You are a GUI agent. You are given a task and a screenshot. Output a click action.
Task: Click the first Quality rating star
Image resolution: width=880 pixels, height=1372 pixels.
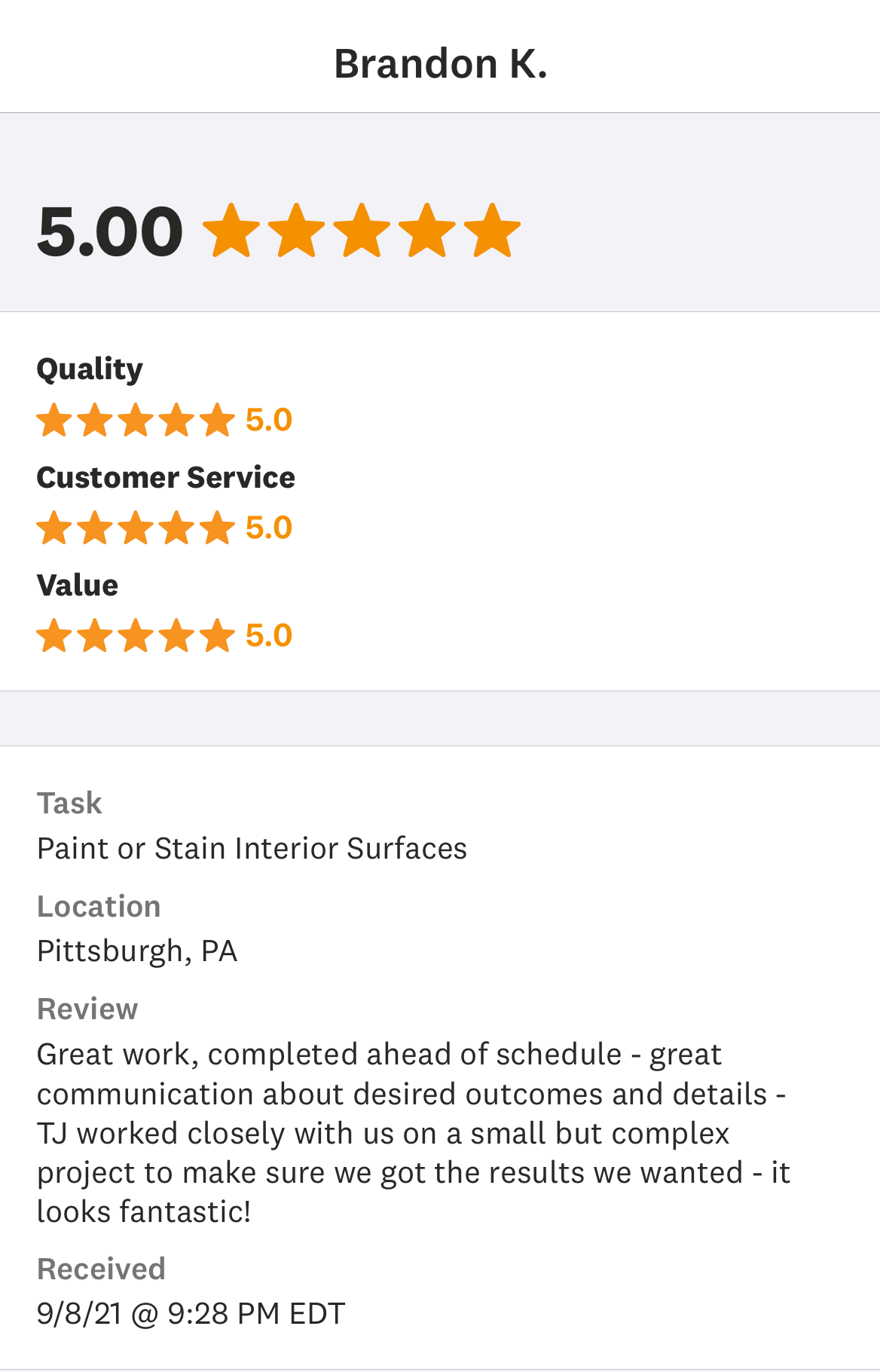coord(54,420)
